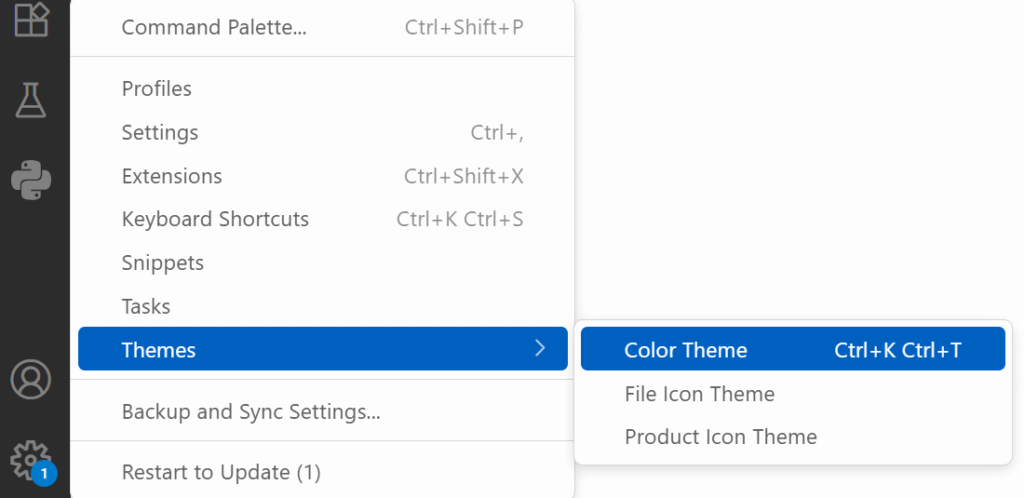
Task: Open the Python sidebar icon
Action: click(x=30, y=179)
